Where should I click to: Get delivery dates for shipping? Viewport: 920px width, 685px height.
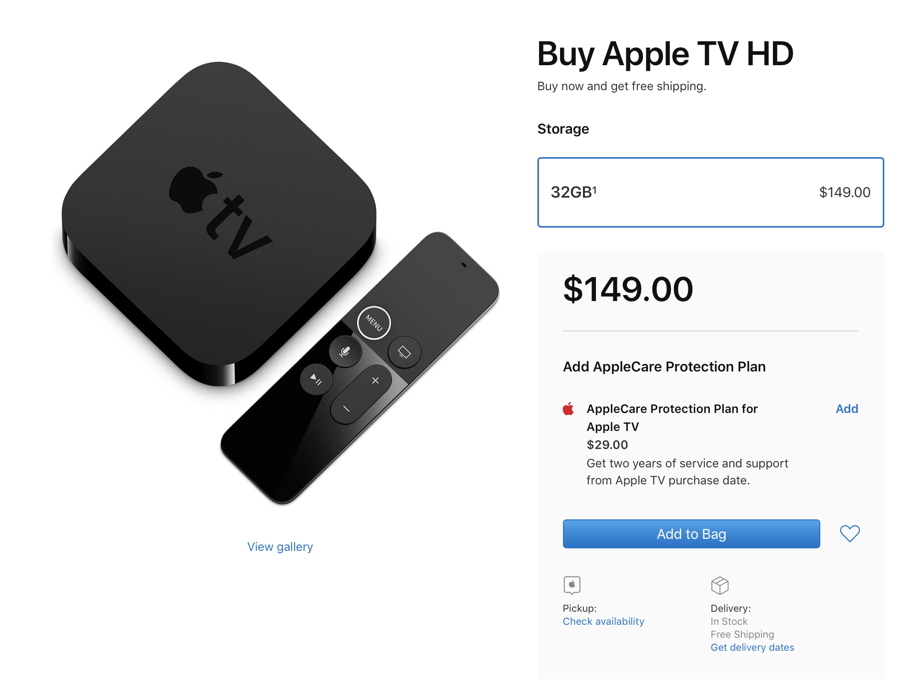(752, 647)
